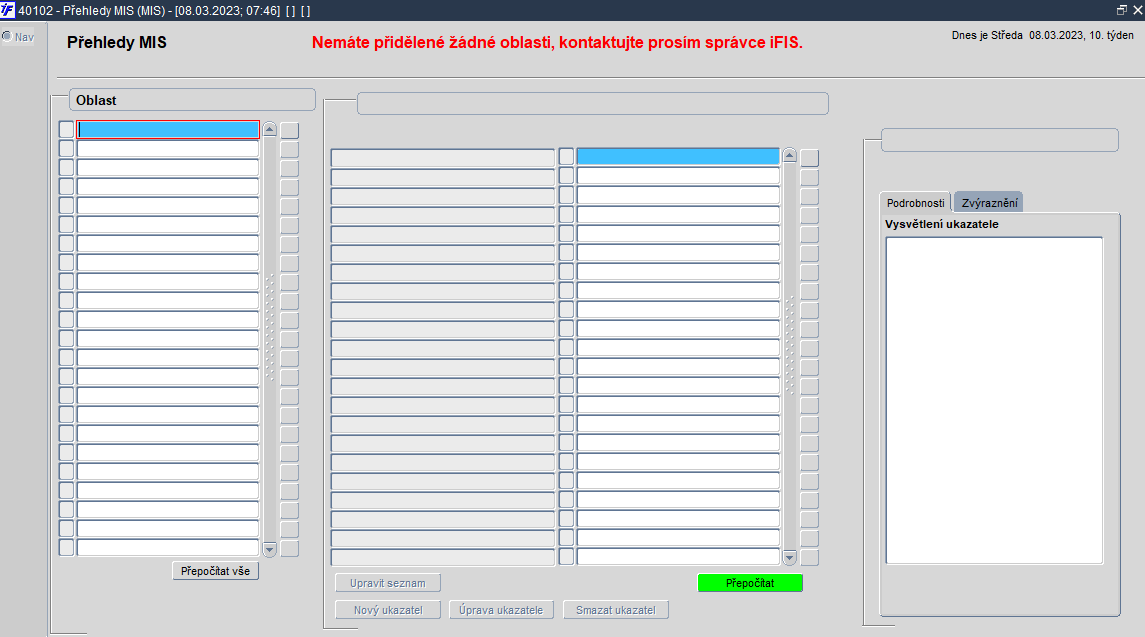
Task: Click the iFIS application icon in title bar
Action: click(x=7, y=10)
